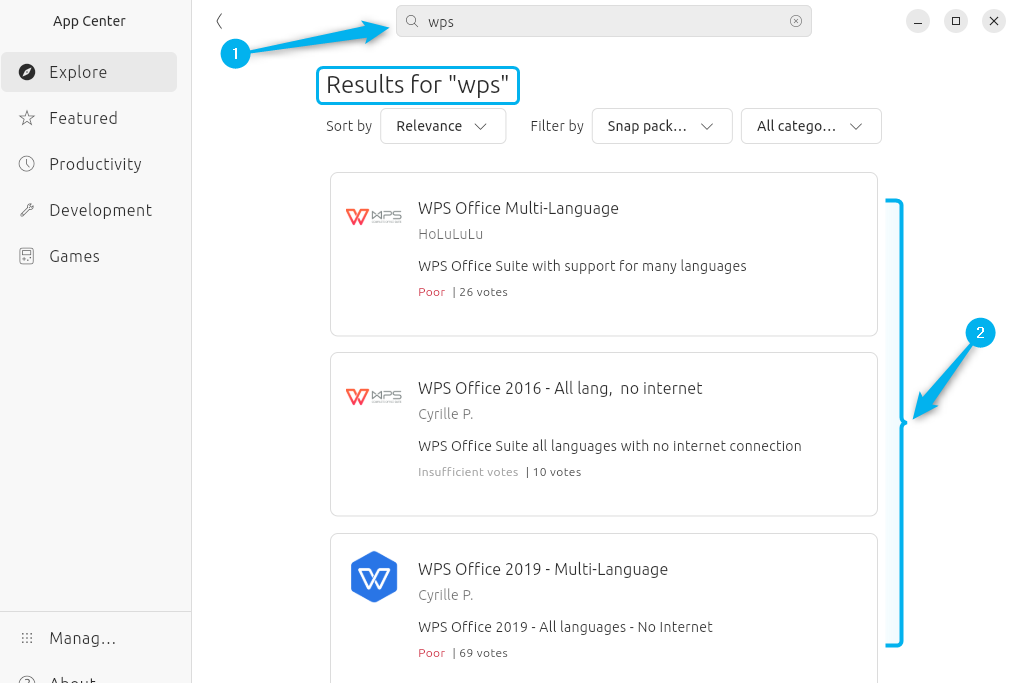The width and height of the screenshot is (1011, 683).
Task: Clear the search field with the x icon
Action: tap(796, 20)
